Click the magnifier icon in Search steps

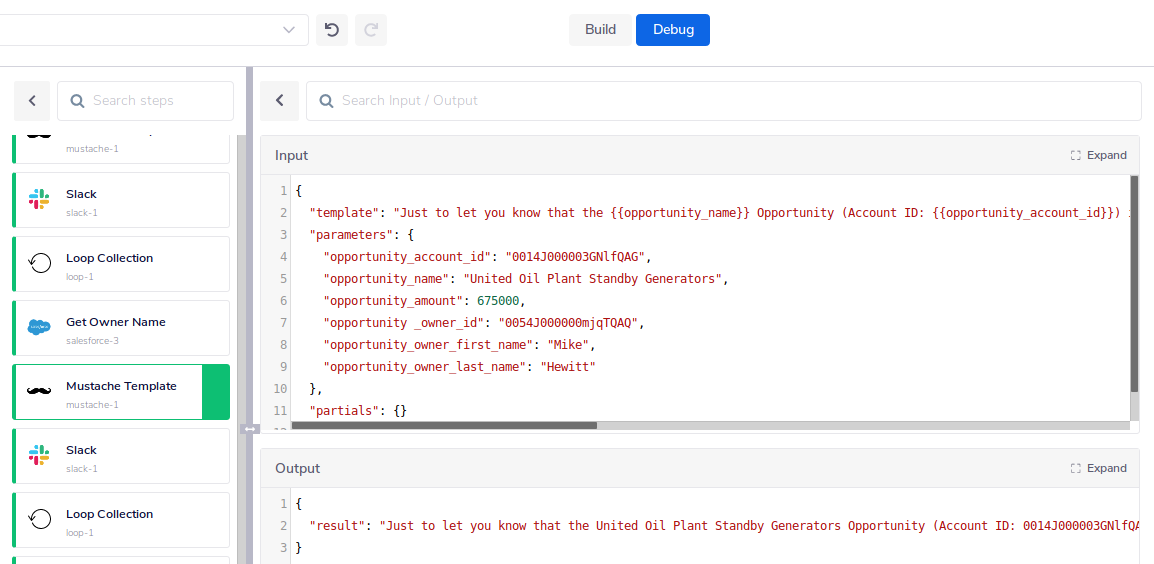(x=76, y=101)
